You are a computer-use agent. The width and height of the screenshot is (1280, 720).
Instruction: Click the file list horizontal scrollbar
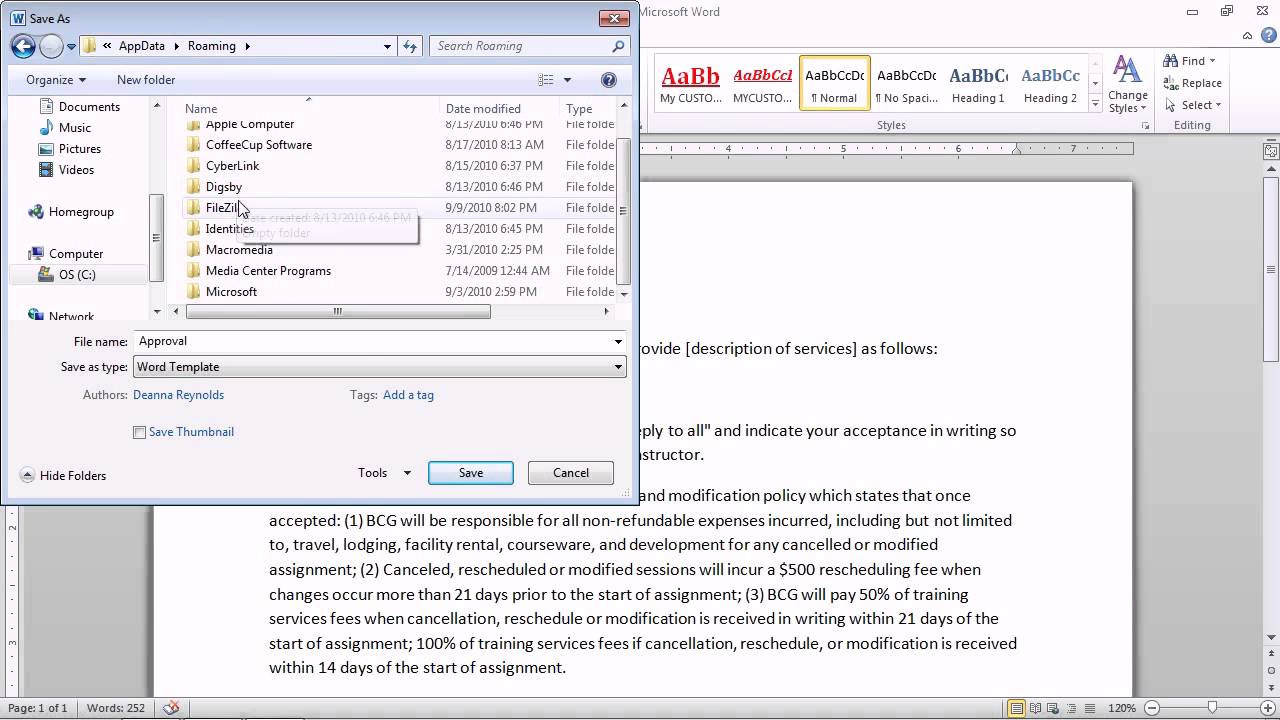tap(338, 312)
